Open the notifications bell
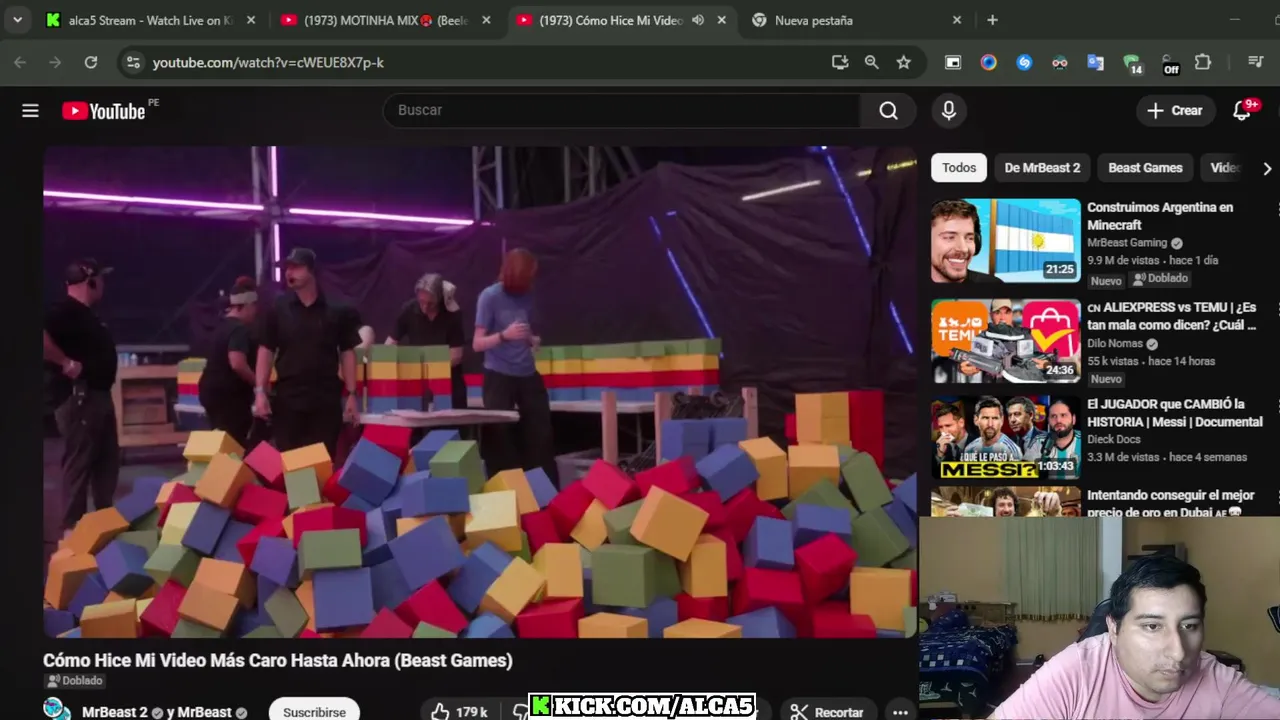Viewport: 1280px width, 720px height. 1242,111
